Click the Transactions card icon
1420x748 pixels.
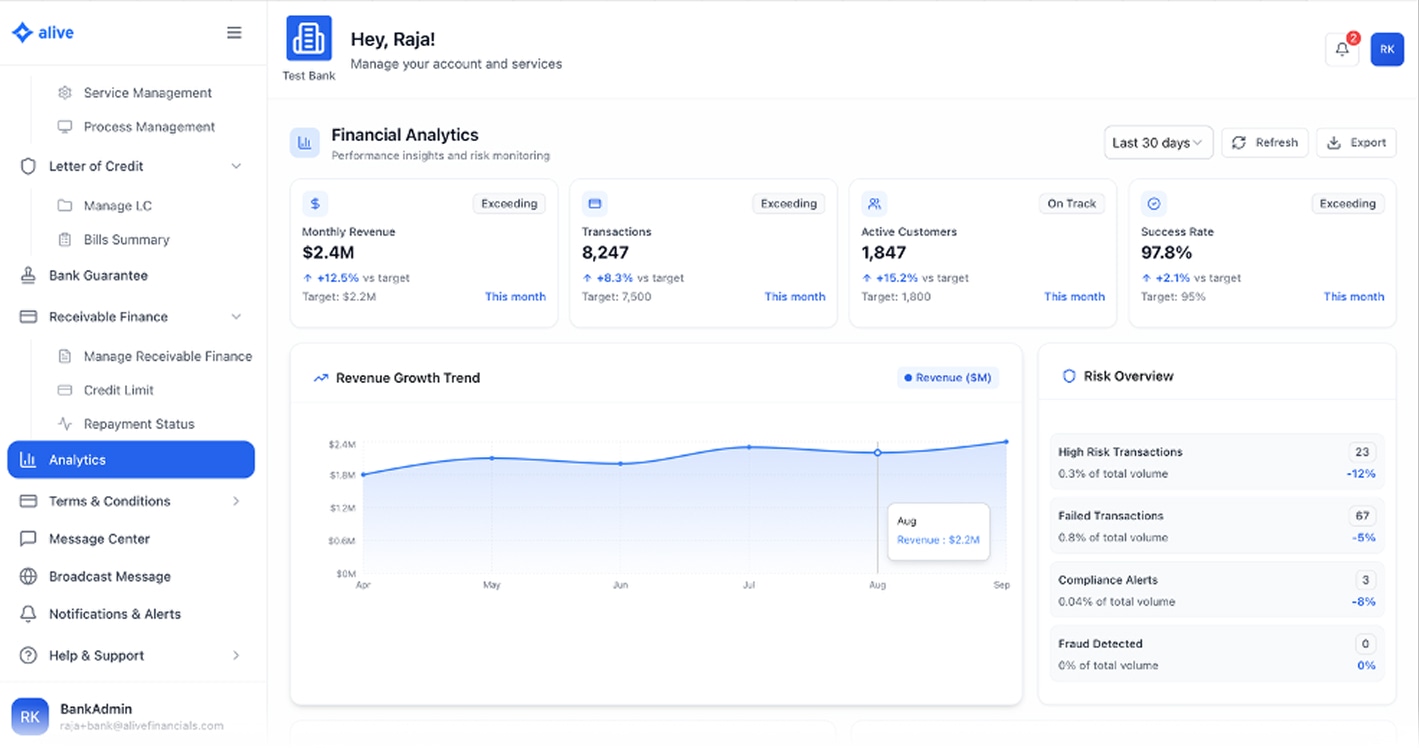pos(595,204)
